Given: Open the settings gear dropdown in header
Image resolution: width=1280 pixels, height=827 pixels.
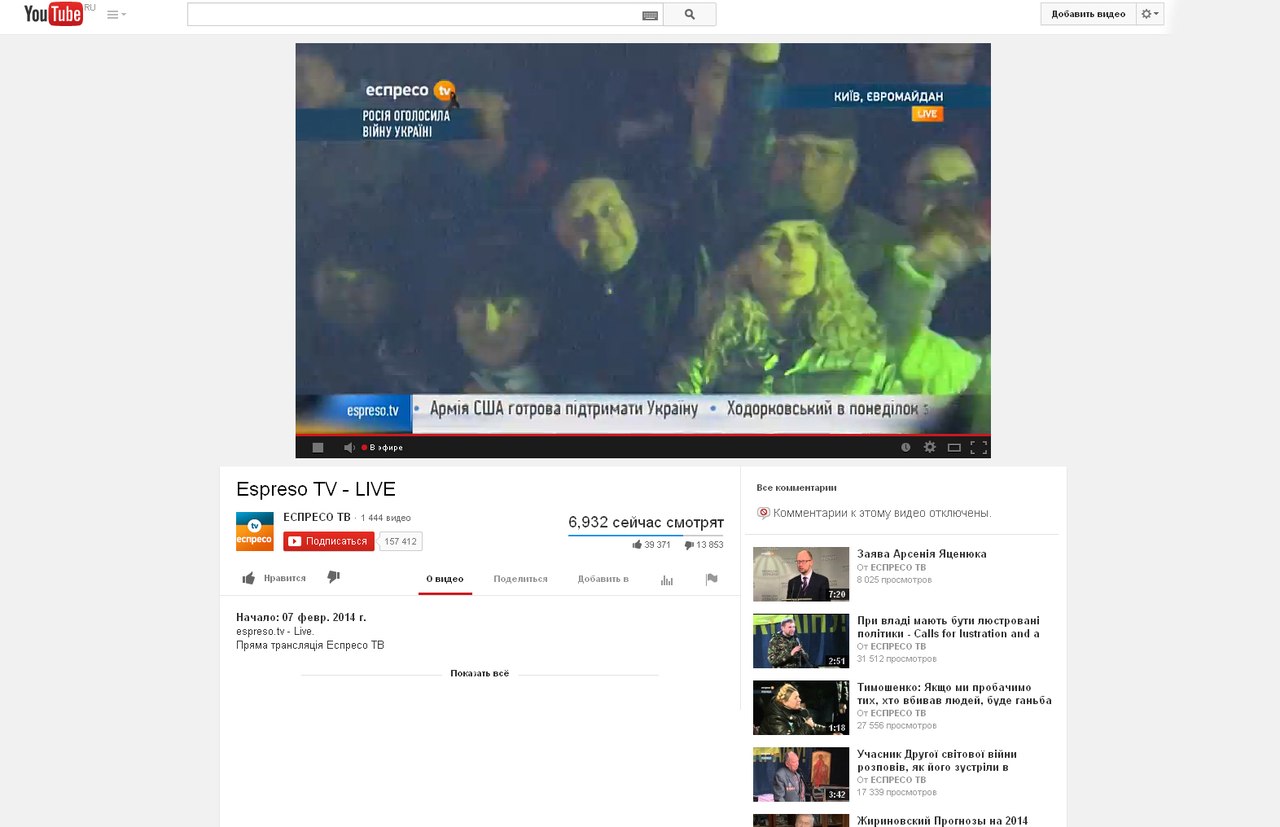Looking at the screenshot, I should tap(1150, 14).
